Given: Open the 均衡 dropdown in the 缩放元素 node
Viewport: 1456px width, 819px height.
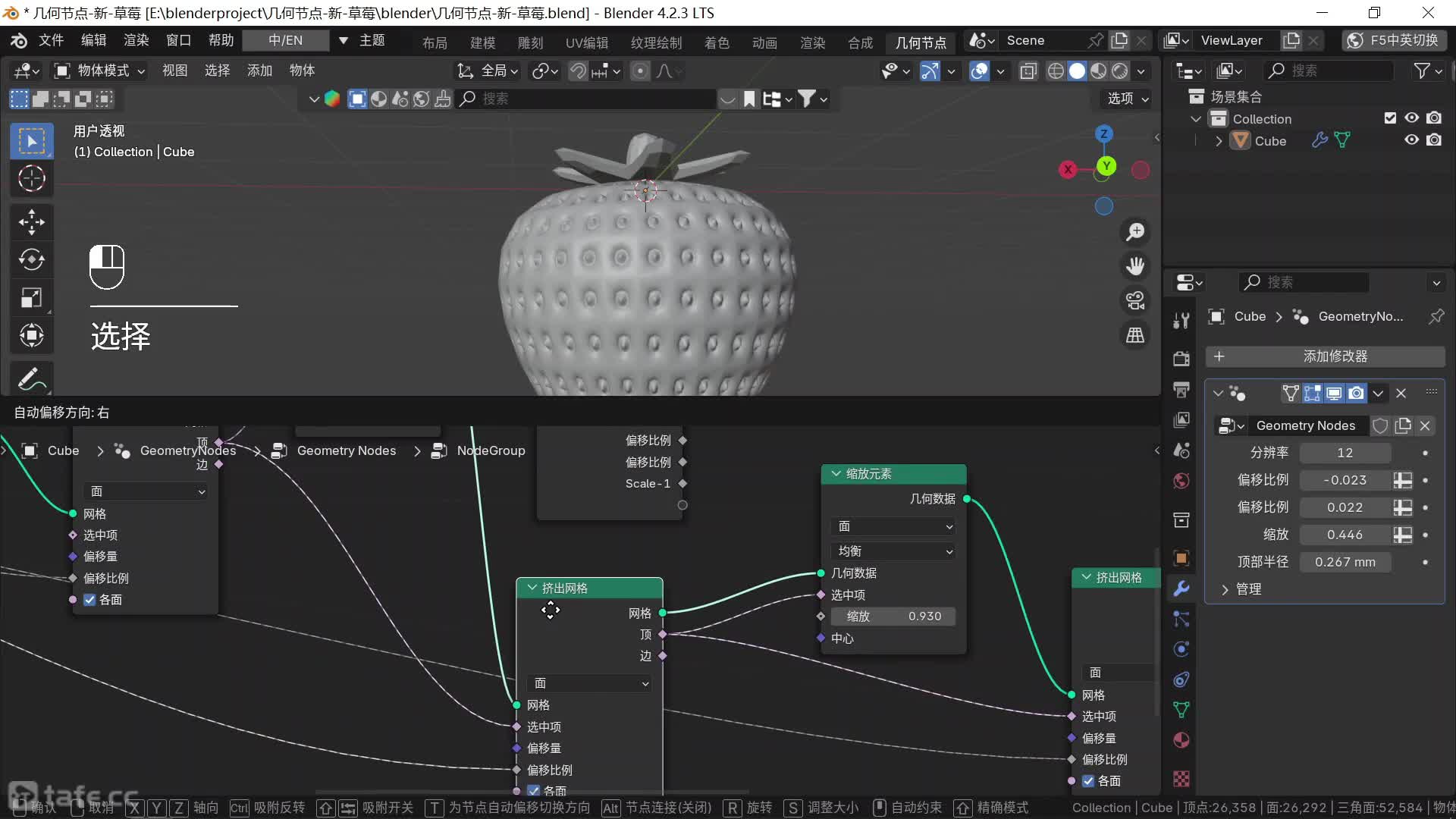Looking at the screenshot, I should (x=893, y=551).
